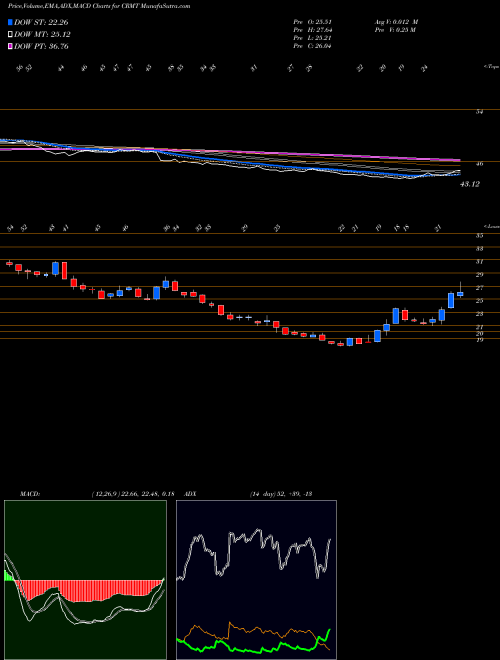The image size is (500, 660).
Task: Click the Avg V: 0.012 M volume text
Action: 396,22
